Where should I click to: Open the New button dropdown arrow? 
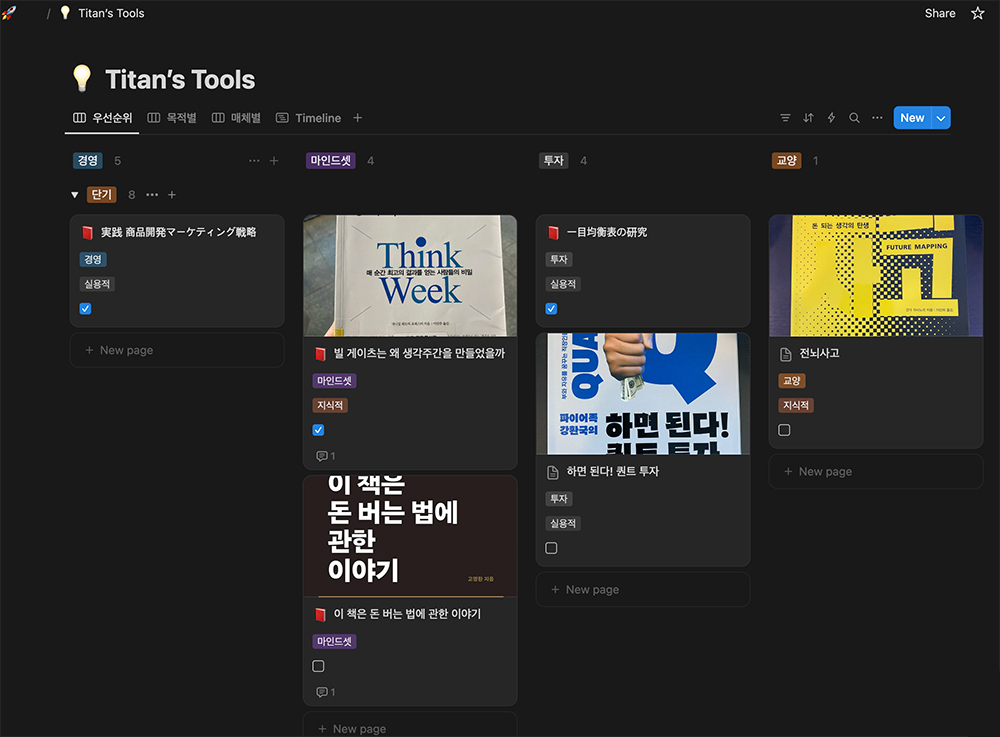(x=941, y=118)
